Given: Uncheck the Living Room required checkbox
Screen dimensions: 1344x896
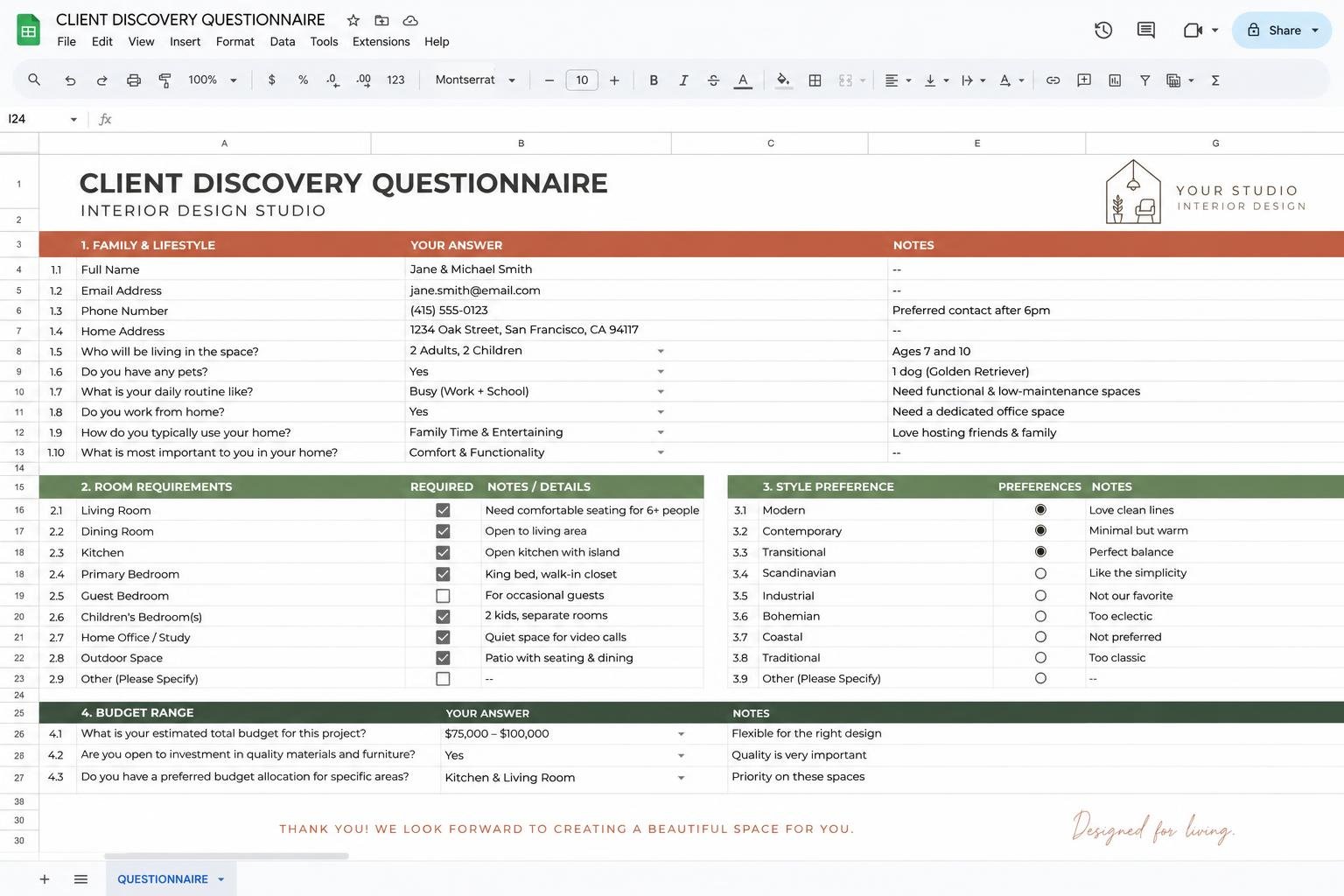Looking at the screenshot, I should [443, 510].
